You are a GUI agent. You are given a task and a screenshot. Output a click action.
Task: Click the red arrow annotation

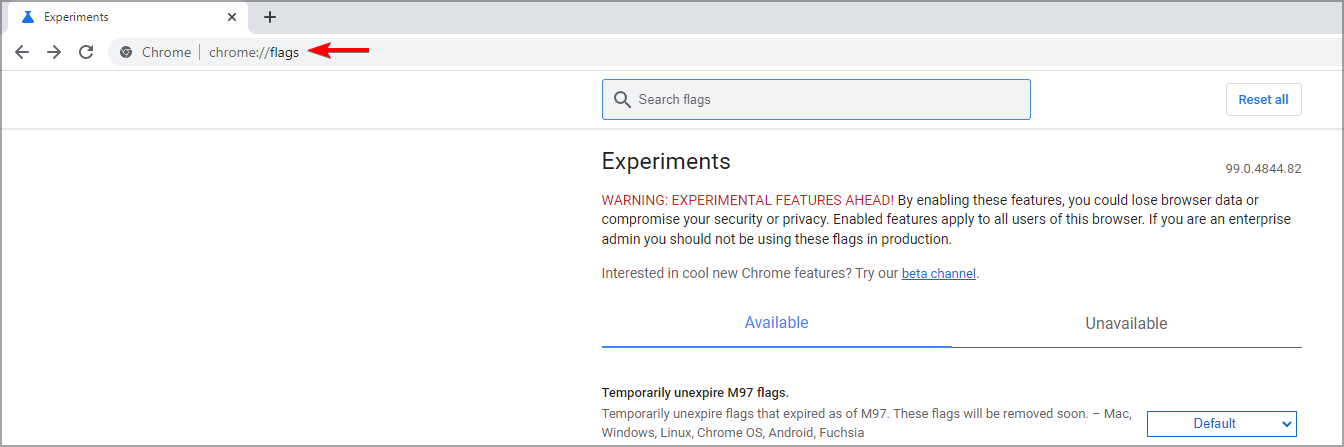[x=339, y=51]
